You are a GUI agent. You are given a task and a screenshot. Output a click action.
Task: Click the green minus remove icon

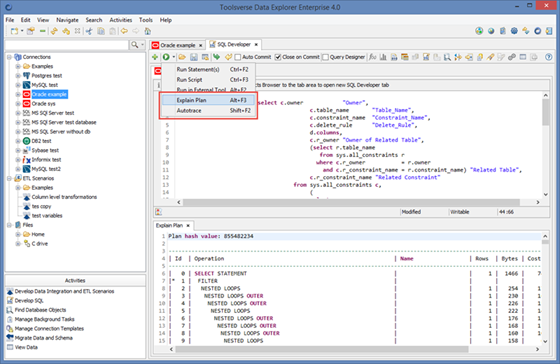(x=42, y=31)
